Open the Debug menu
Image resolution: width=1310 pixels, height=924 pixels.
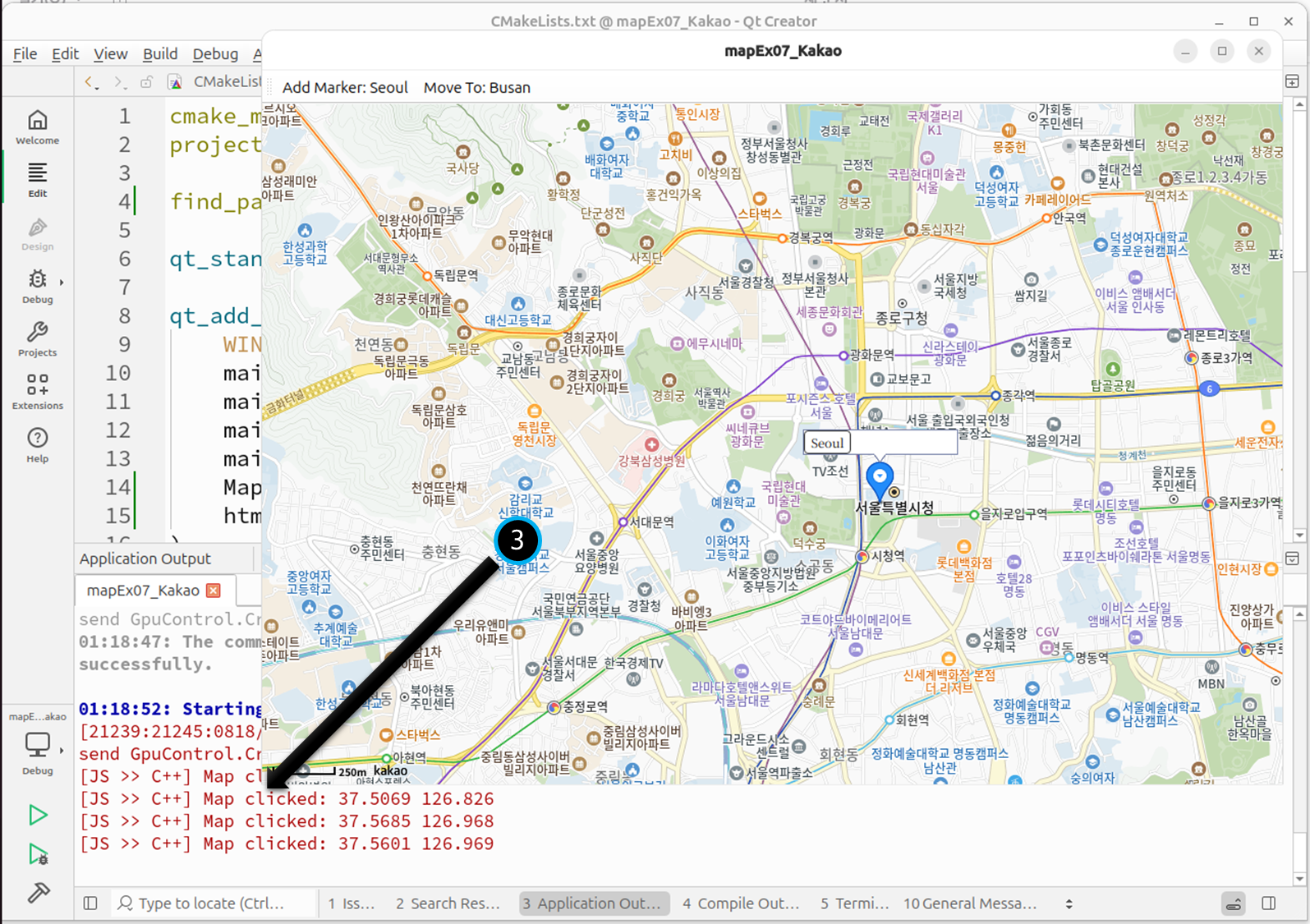pos(215,54)
